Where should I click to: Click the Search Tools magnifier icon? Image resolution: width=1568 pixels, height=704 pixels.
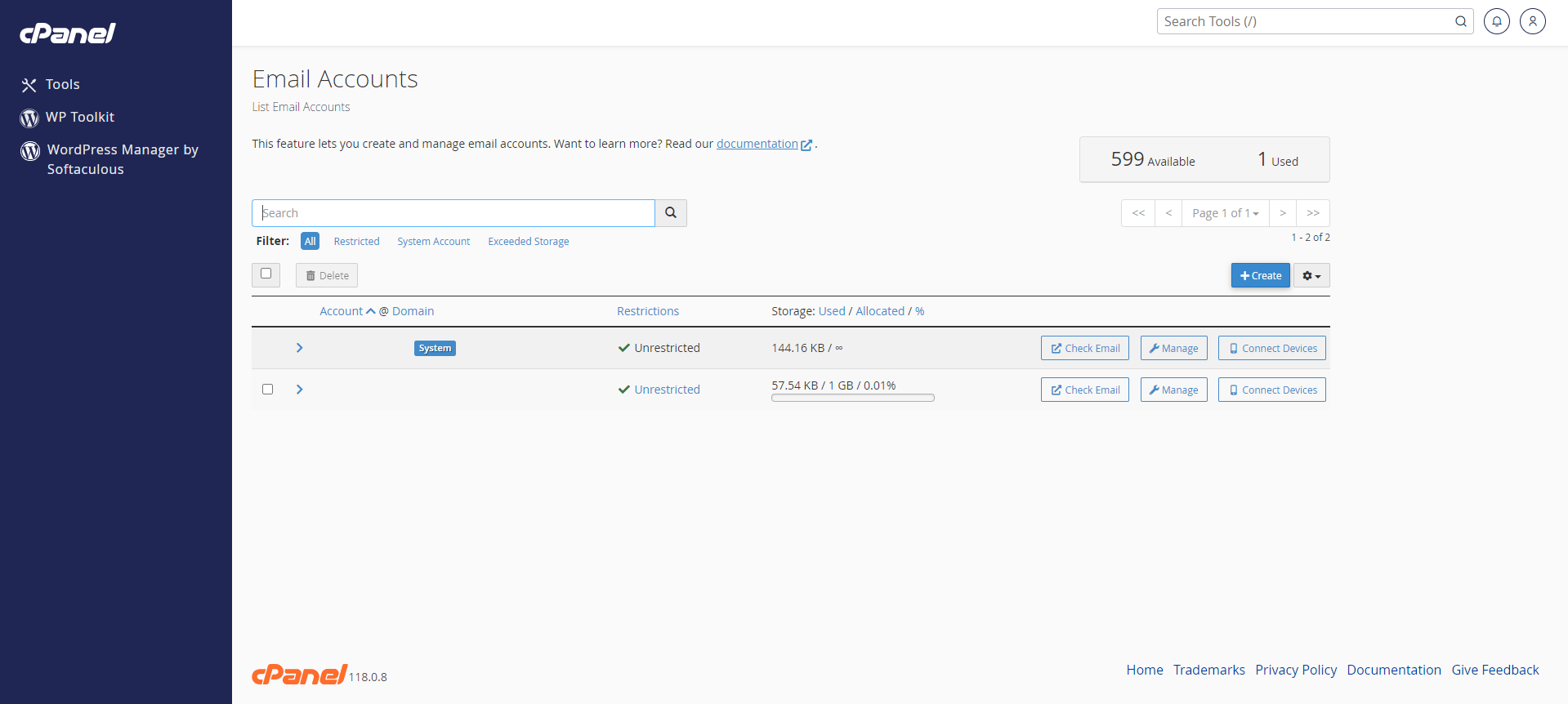(1461, 21)
